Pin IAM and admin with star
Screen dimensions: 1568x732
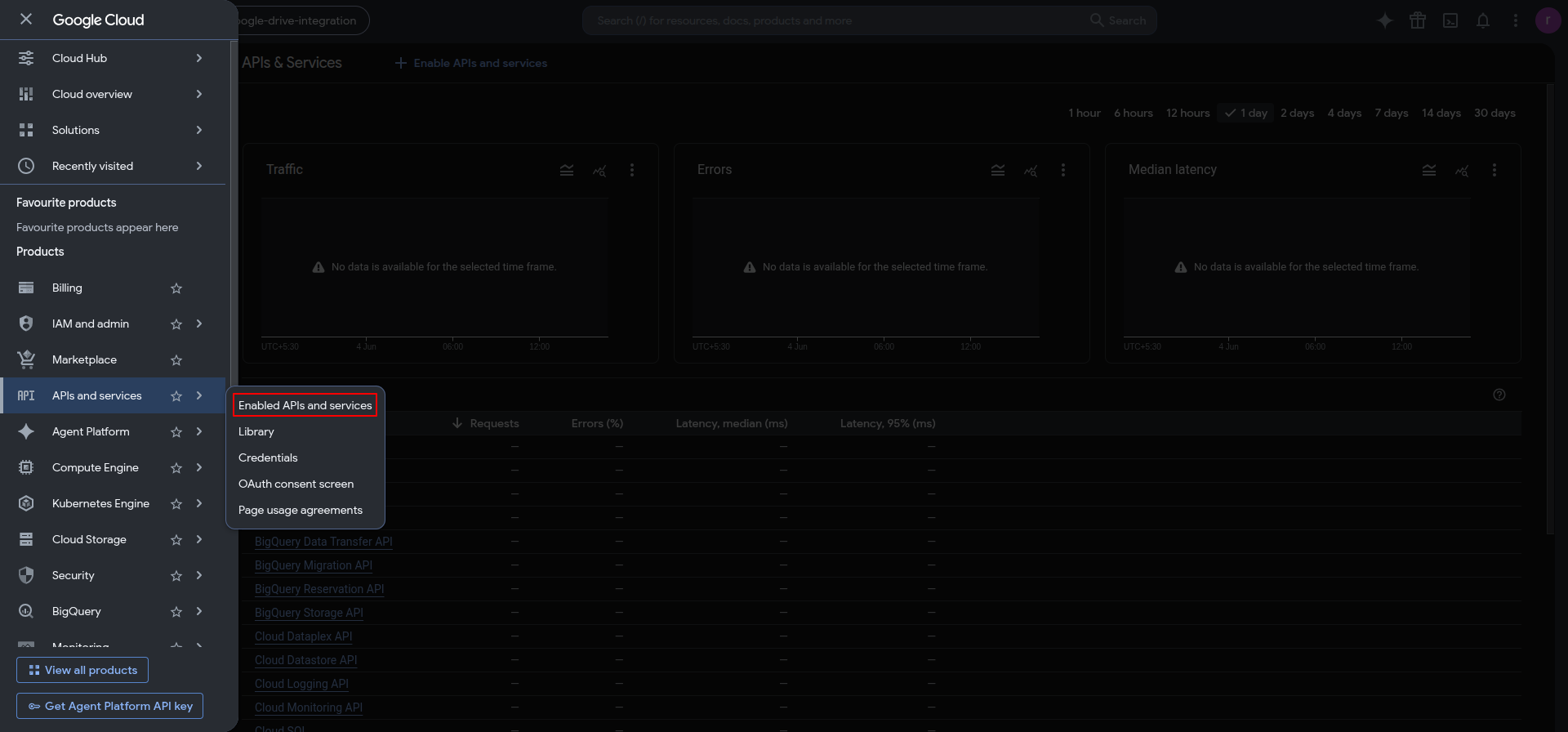tap(176, 324)
